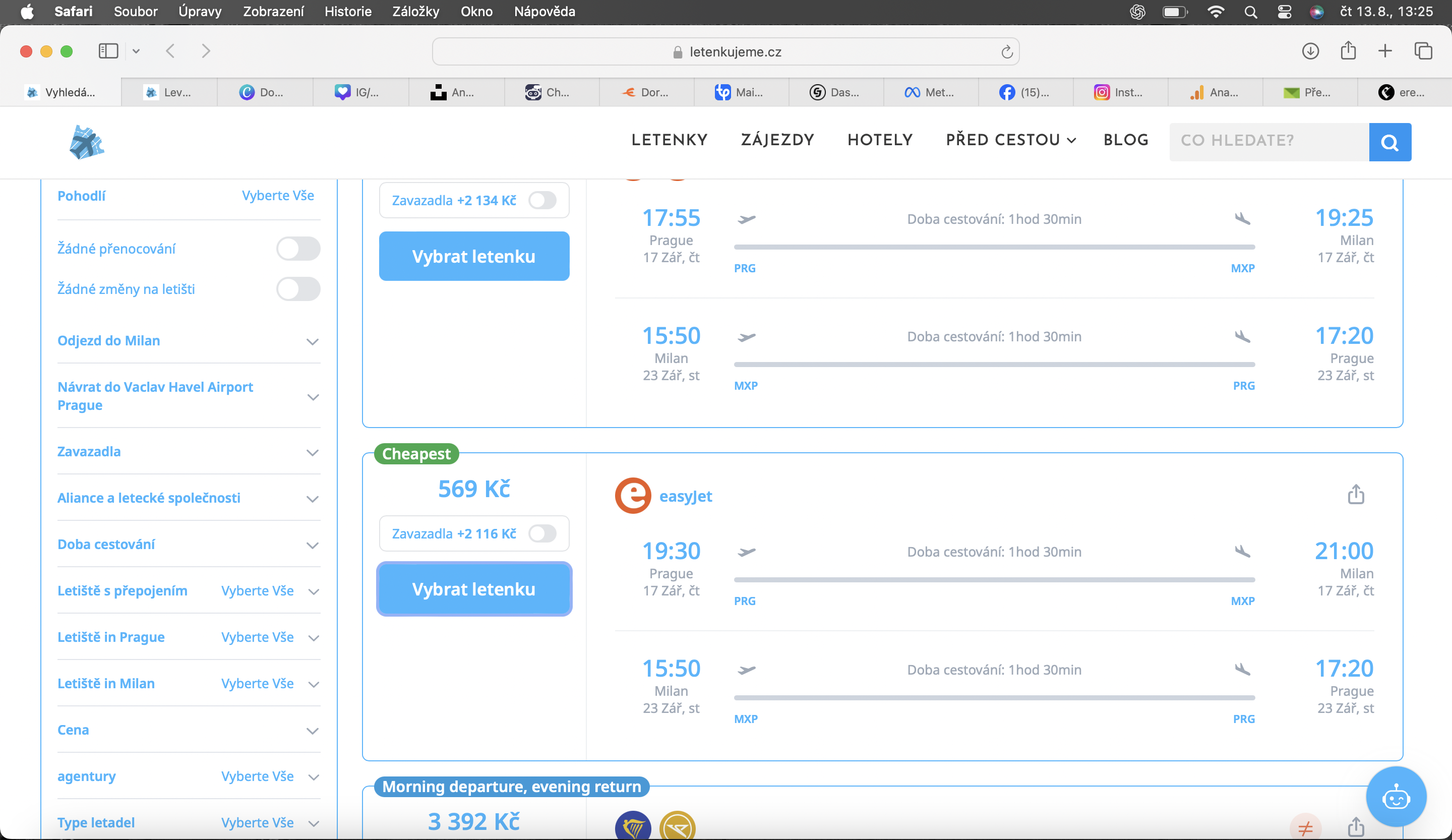This screenshot has width=1452, height=840.
Task: Enable Zavazadla +2 116 Kč toggle
Action: point(542,533)
